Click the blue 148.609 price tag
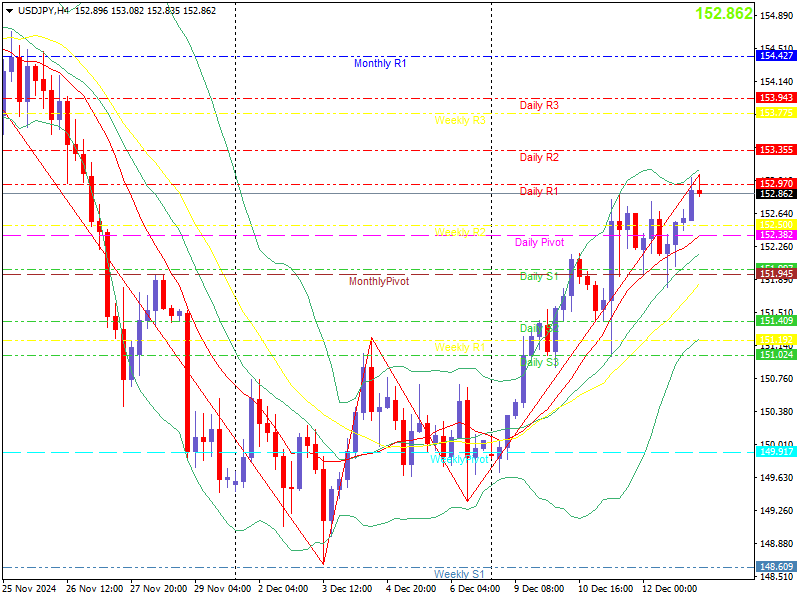Image resolution: width=800 pixels, height=600 pixels. (x=777, y=566)
